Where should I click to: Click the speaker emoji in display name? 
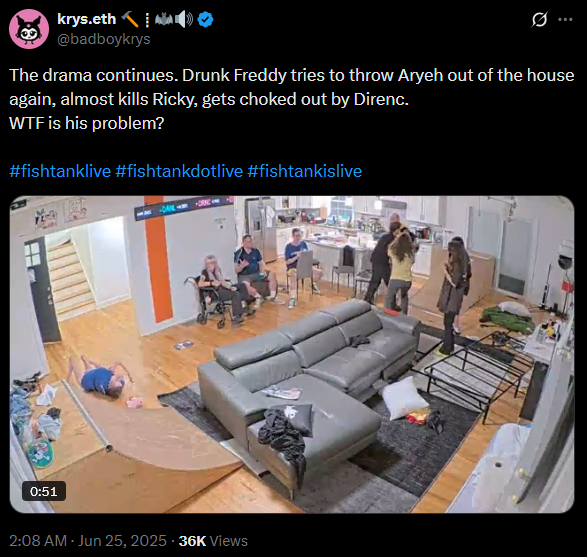pos(184,19)
